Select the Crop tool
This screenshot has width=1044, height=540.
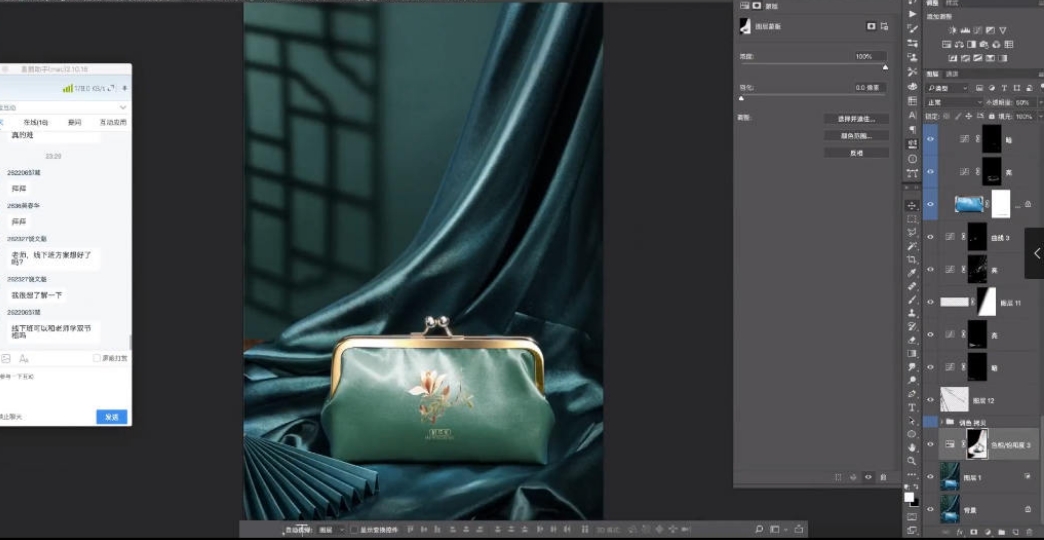(x=912, y=259)
